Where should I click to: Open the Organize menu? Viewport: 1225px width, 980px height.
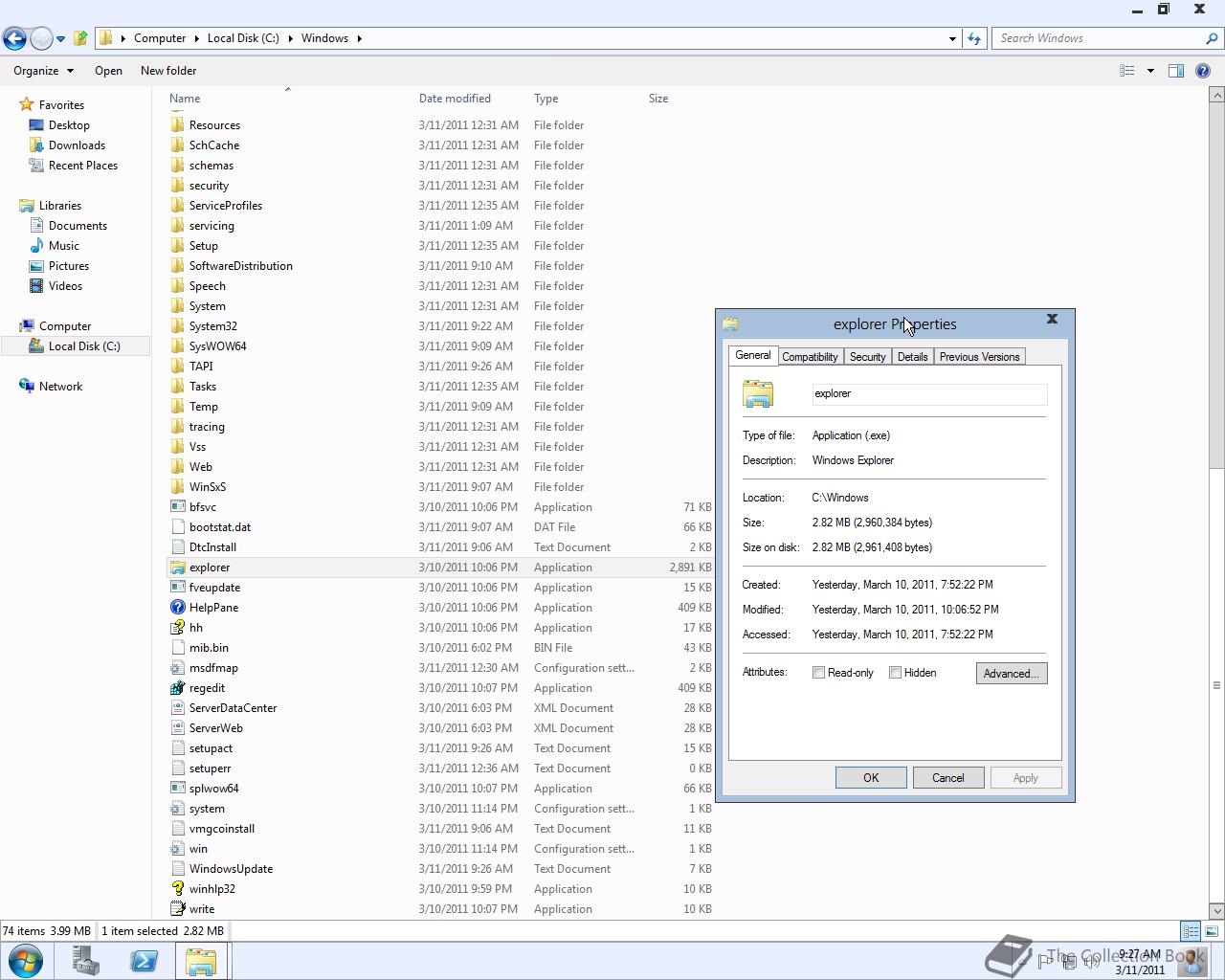[x=43, y=71]
